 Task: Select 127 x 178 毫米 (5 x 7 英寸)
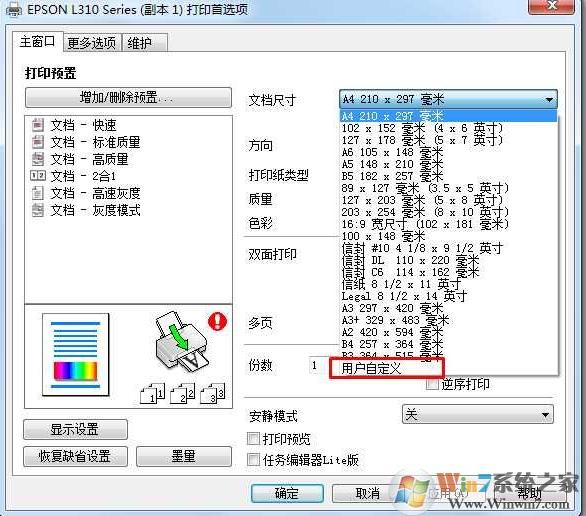tap(448, 140)
